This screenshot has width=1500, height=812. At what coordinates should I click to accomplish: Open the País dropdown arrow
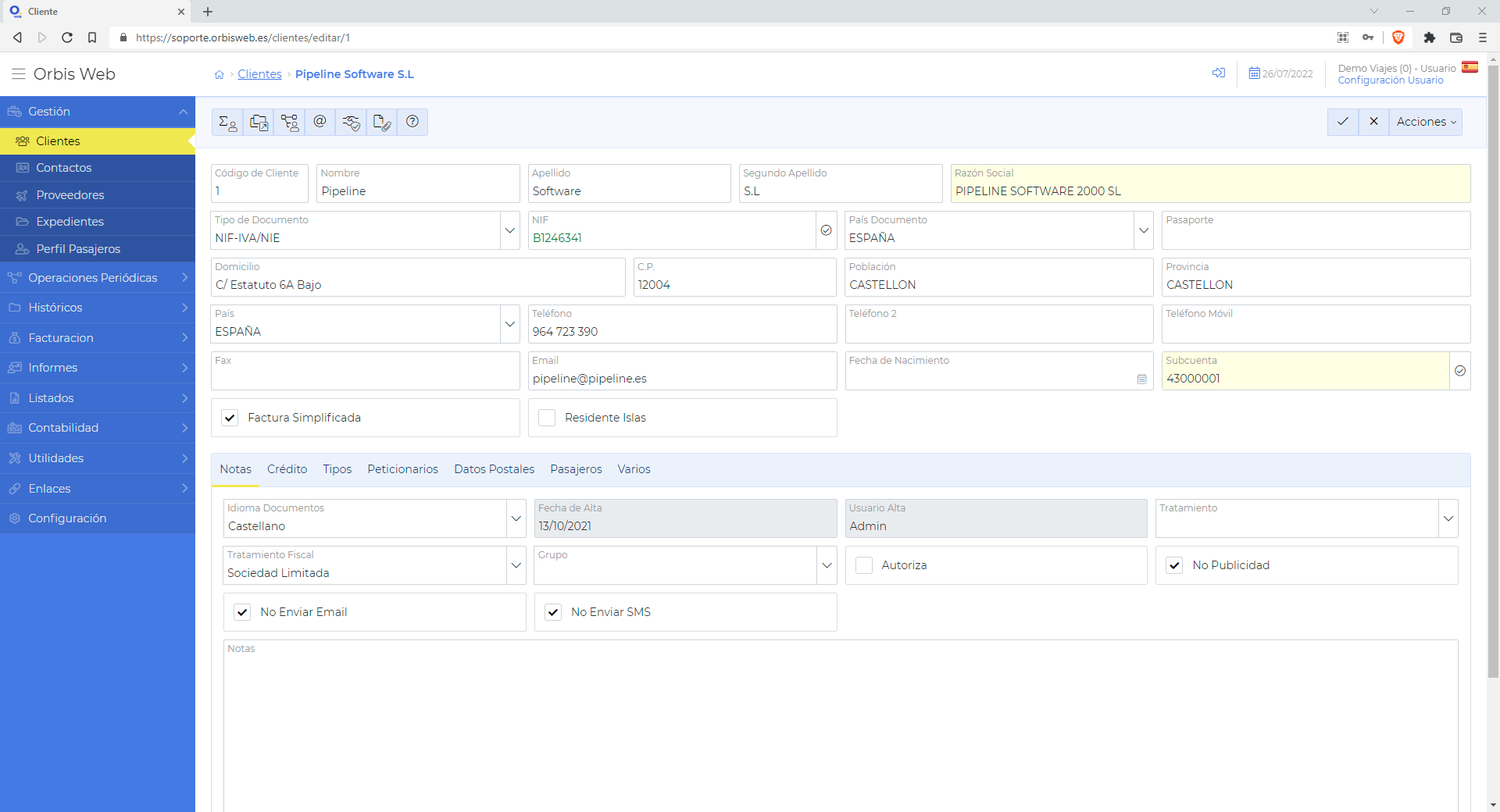(x=510, y=324)
